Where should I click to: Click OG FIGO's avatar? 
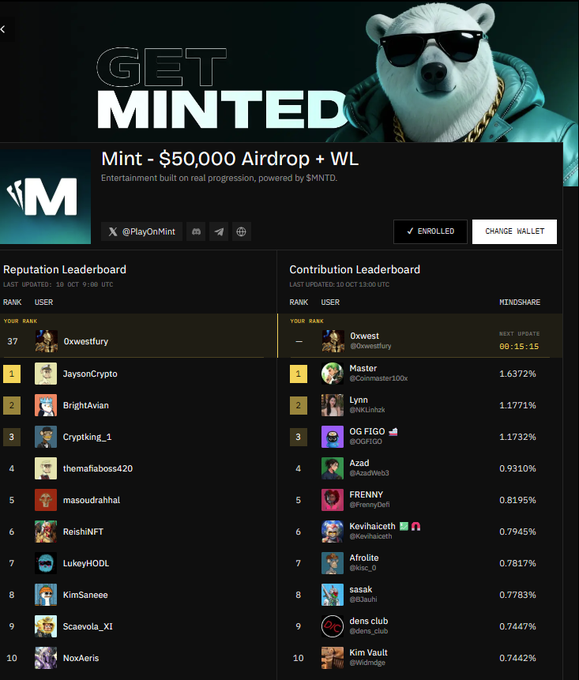(x=332, y=437)
